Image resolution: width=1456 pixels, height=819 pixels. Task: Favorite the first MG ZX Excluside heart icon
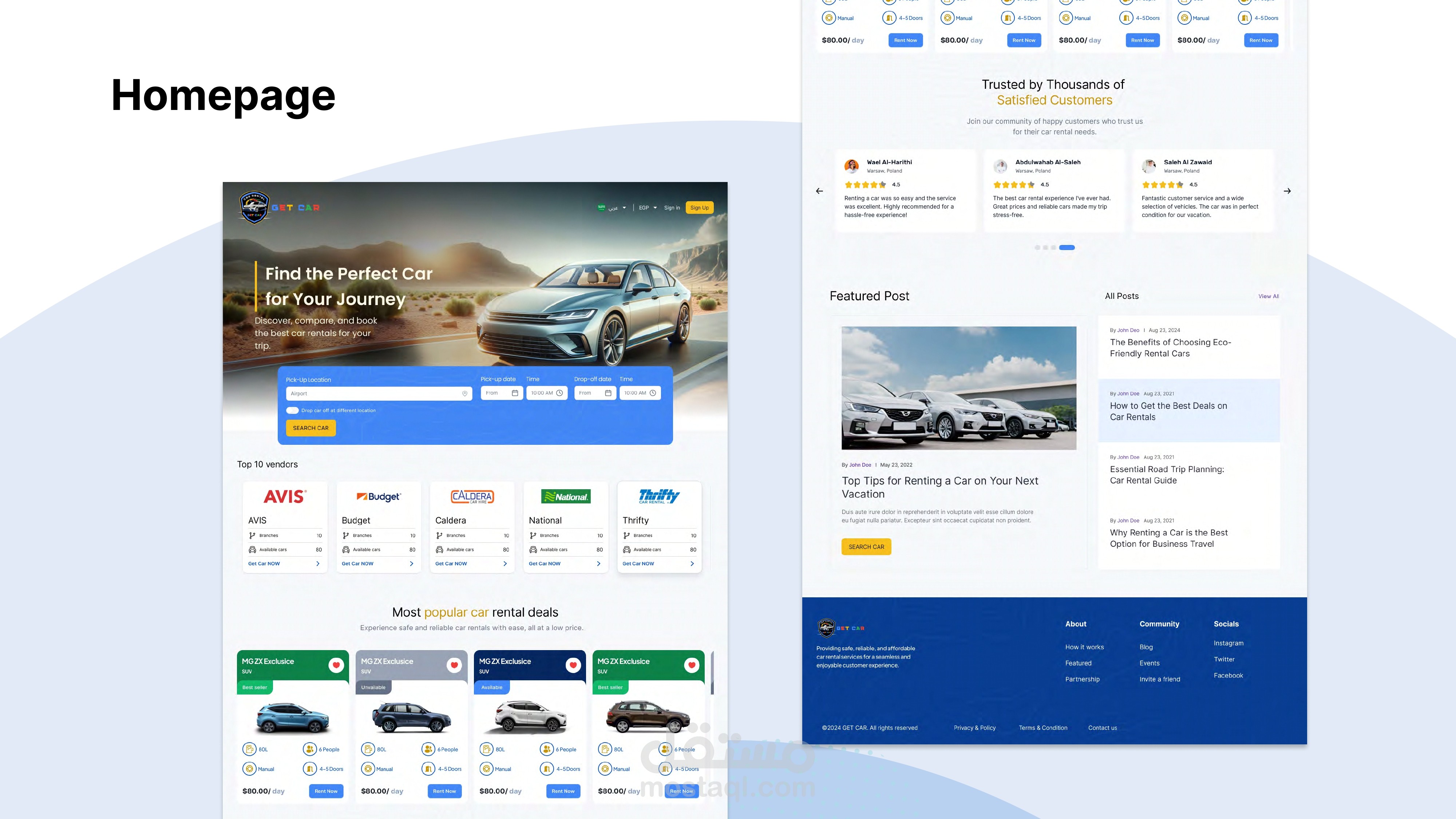(336, 665)
